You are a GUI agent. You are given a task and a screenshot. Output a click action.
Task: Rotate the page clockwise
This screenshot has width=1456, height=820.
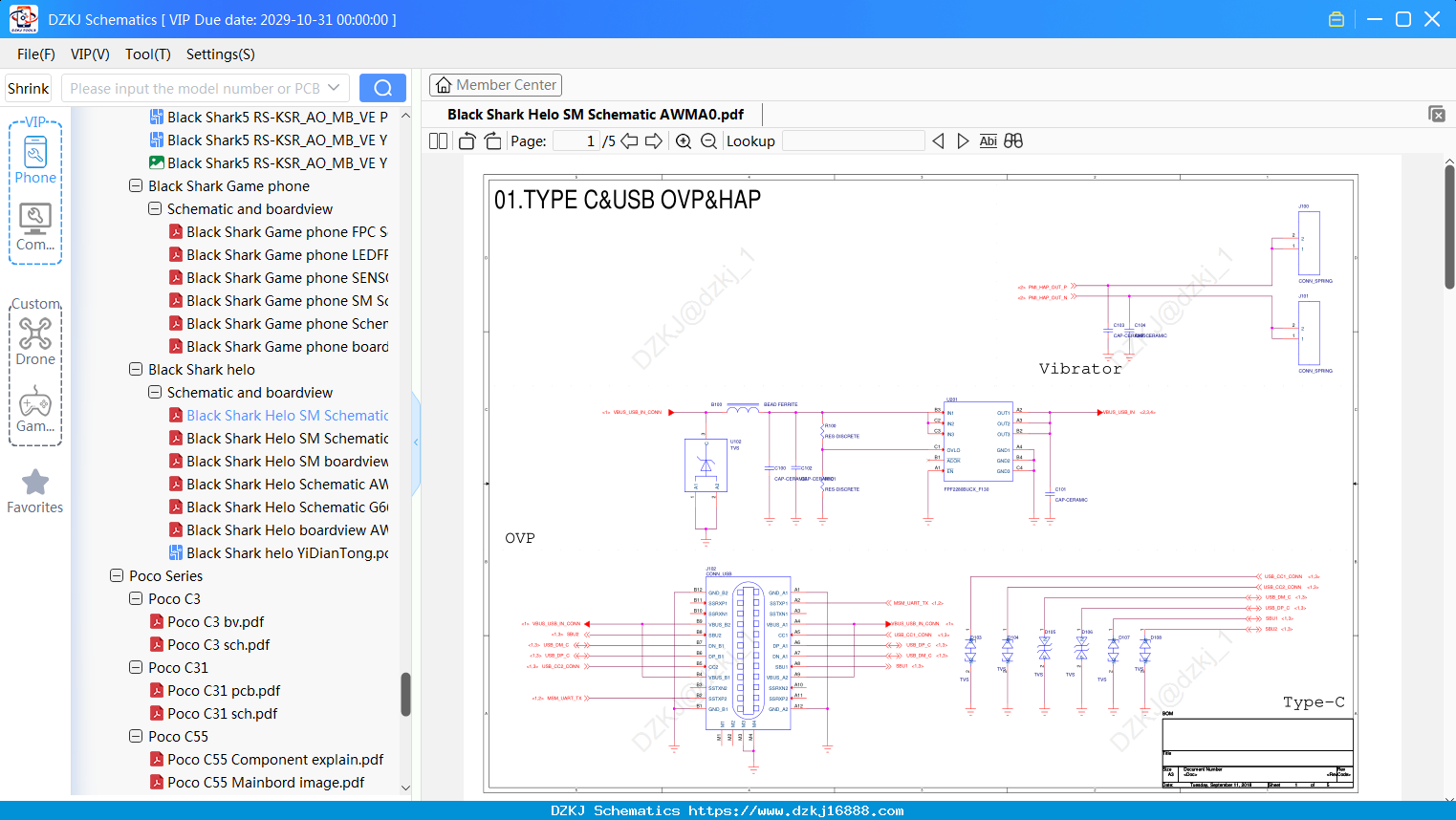tap(492, 141)
